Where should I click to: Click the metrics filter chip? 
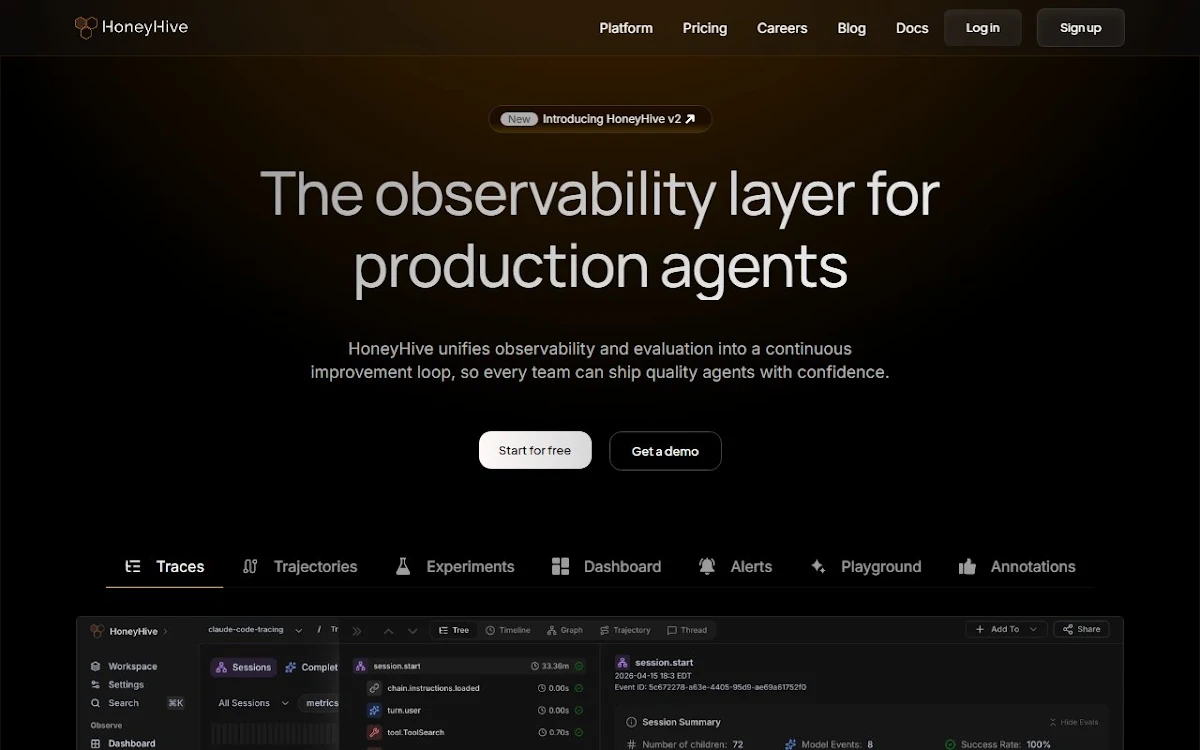coord(320,703)
